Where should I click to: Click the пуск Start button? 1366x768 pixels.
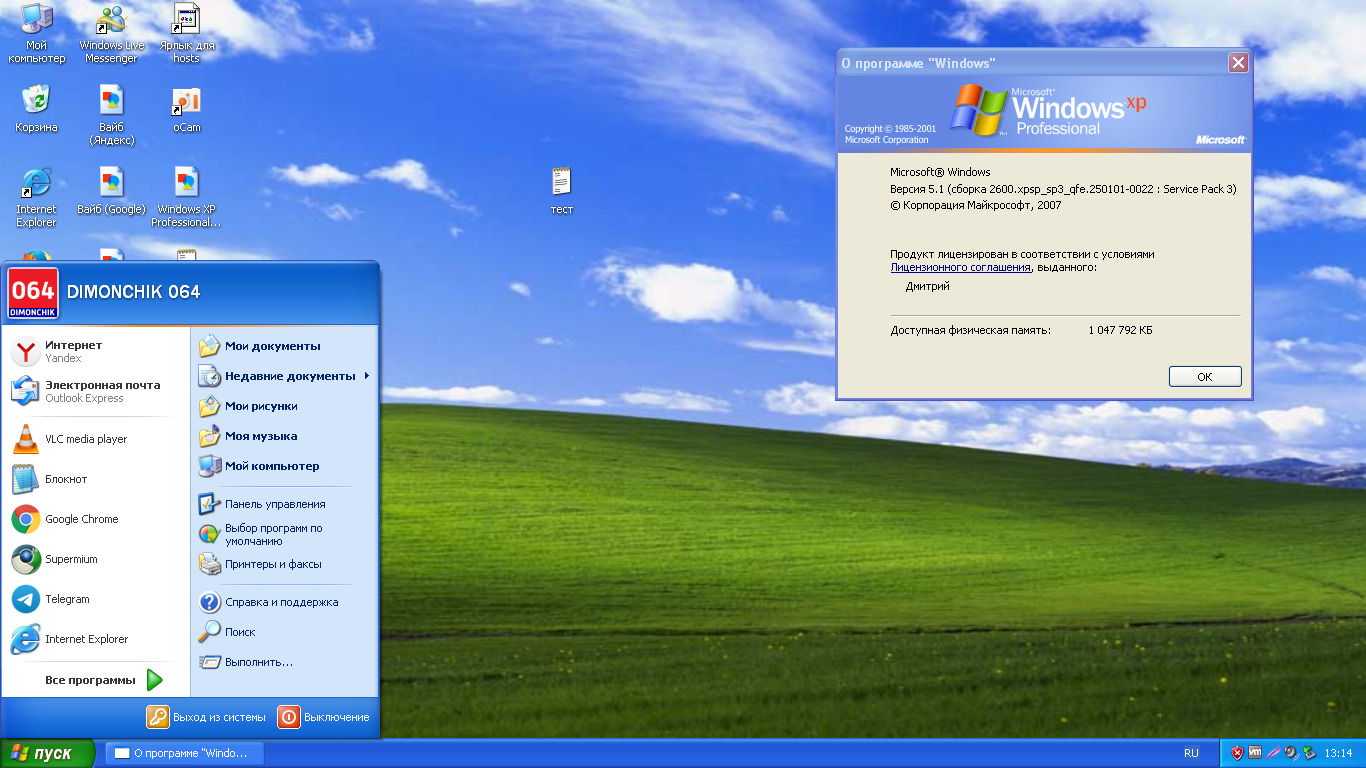point(47,753)
